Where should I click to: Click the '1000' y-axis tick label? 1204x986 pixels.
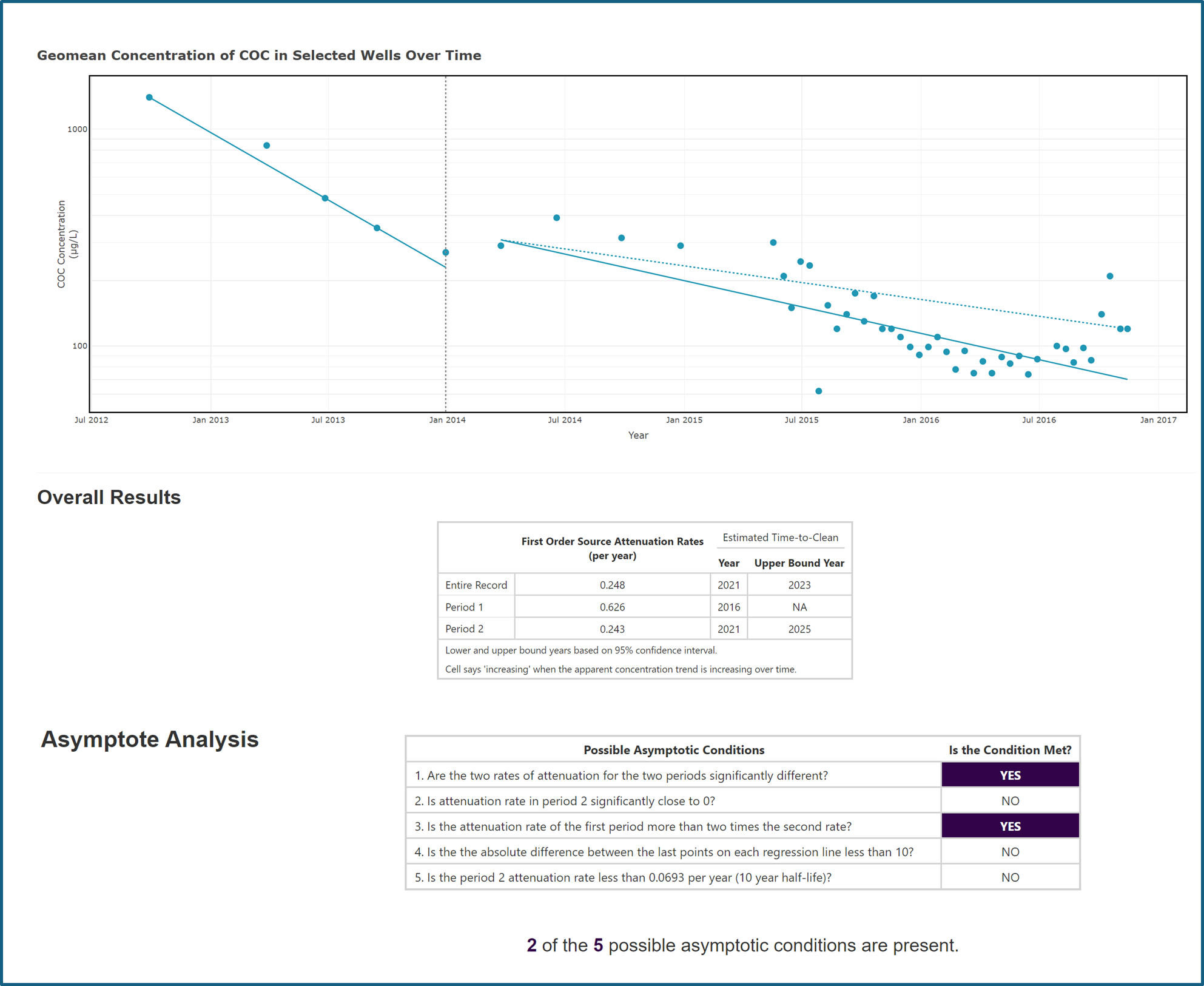pos(77,129)
